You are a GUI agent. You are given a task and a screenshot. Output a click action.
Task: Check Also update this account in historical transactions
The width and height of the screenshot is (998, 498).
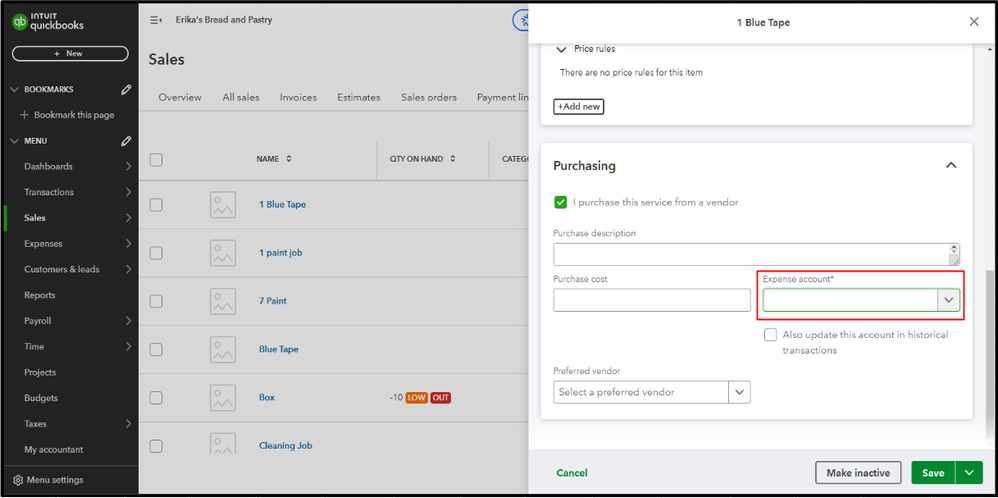point(770,335)
